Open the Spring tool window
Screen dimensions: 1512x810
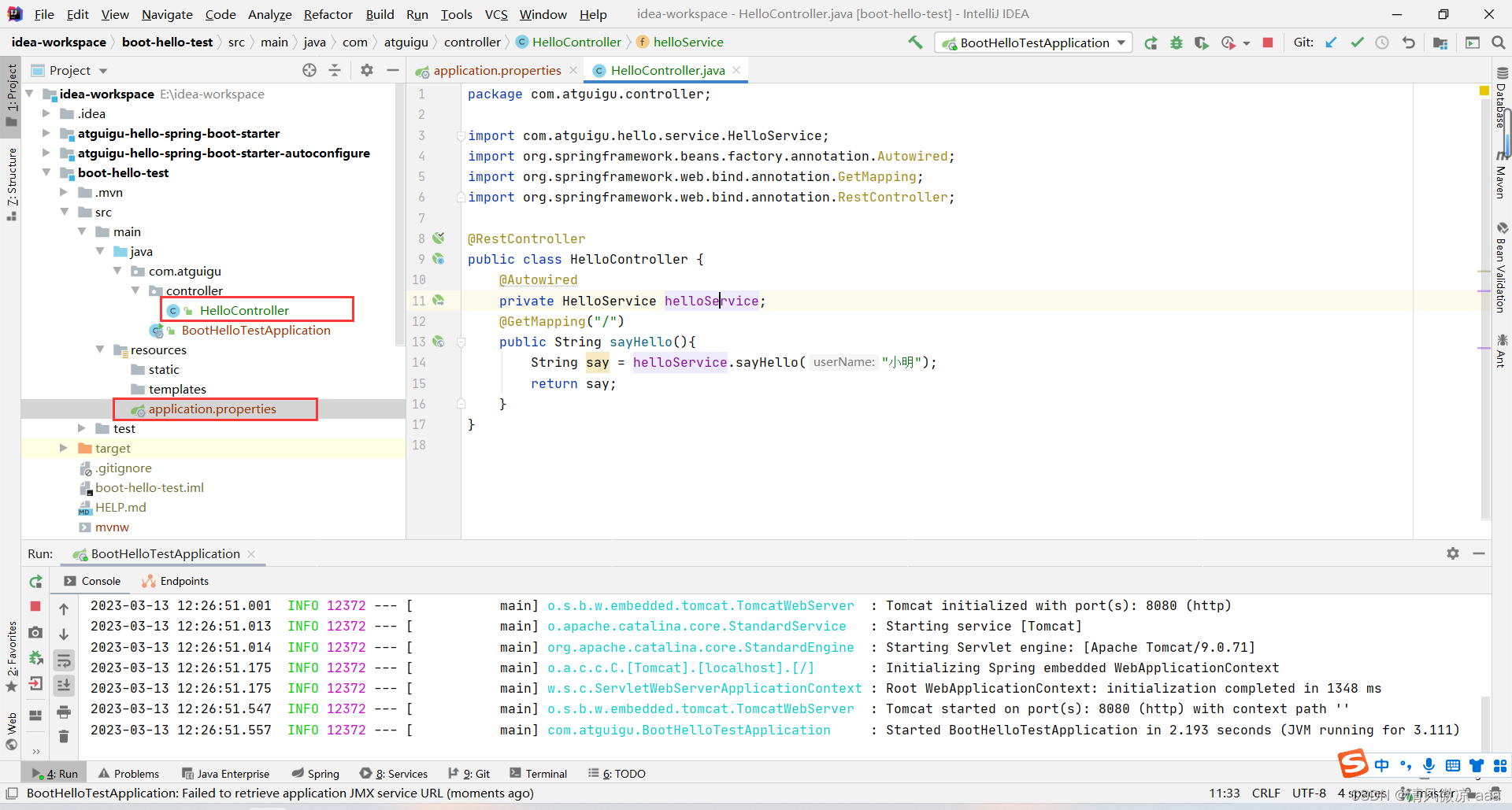315,774
